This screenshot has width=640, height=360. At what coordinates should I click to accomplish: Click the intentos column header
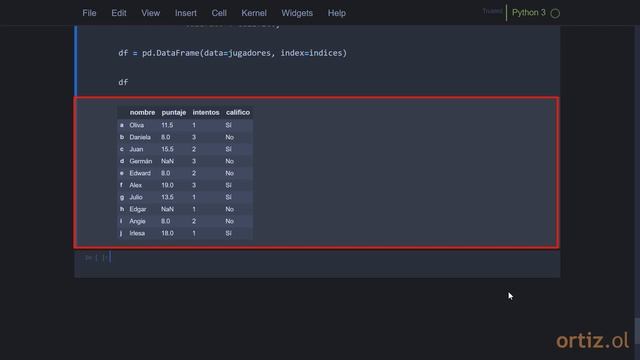pyautogui.click(x=206, y=112)
